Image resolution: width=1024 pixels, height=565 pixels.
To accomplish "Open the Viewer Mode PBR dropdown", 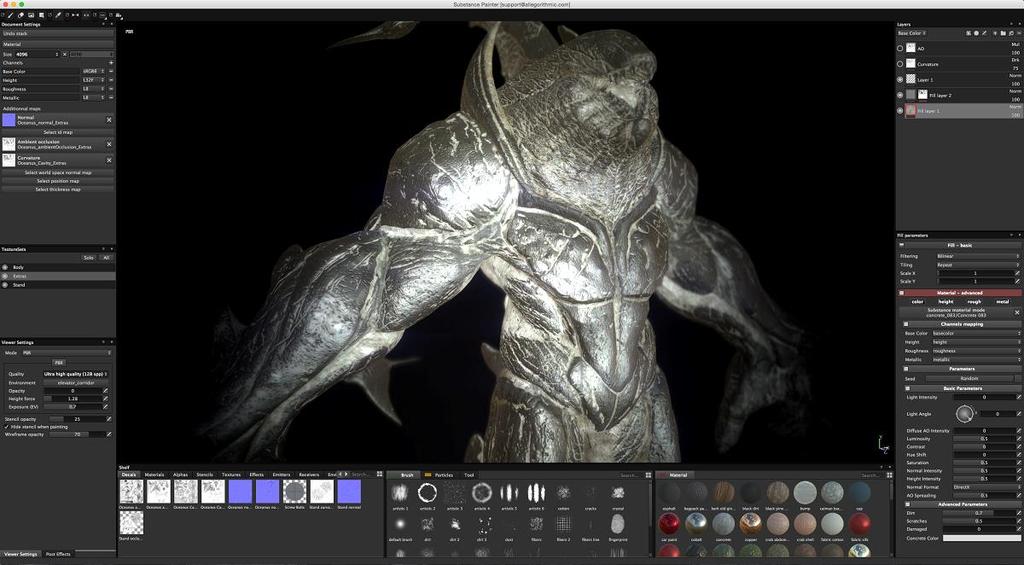I will (x=66, y=353).
